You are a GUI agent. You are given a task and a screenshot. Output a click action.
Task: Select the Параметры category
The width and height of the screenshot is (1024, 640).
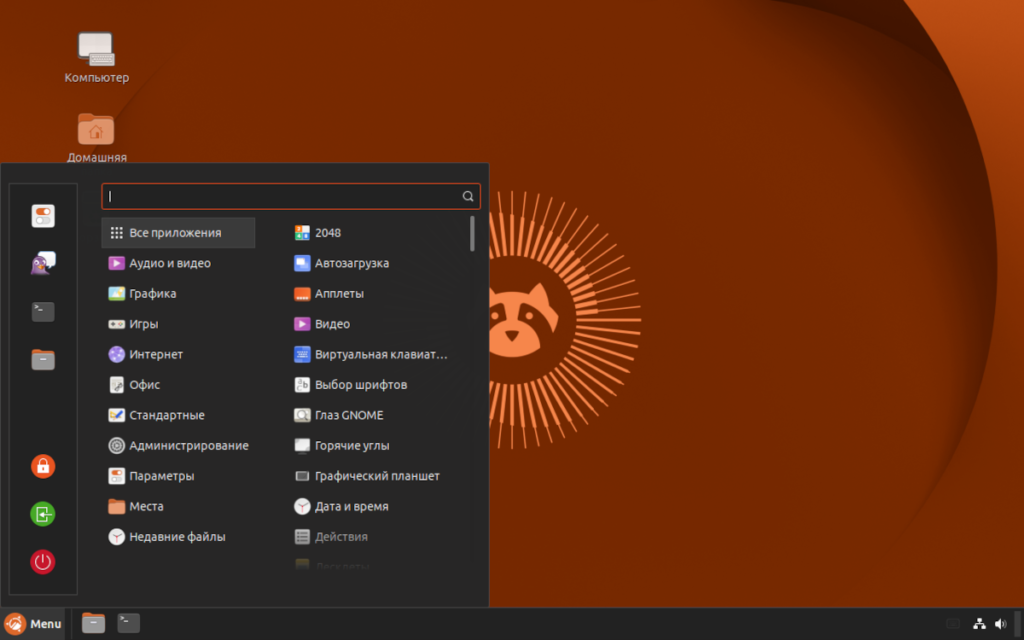tap(178, 475)
